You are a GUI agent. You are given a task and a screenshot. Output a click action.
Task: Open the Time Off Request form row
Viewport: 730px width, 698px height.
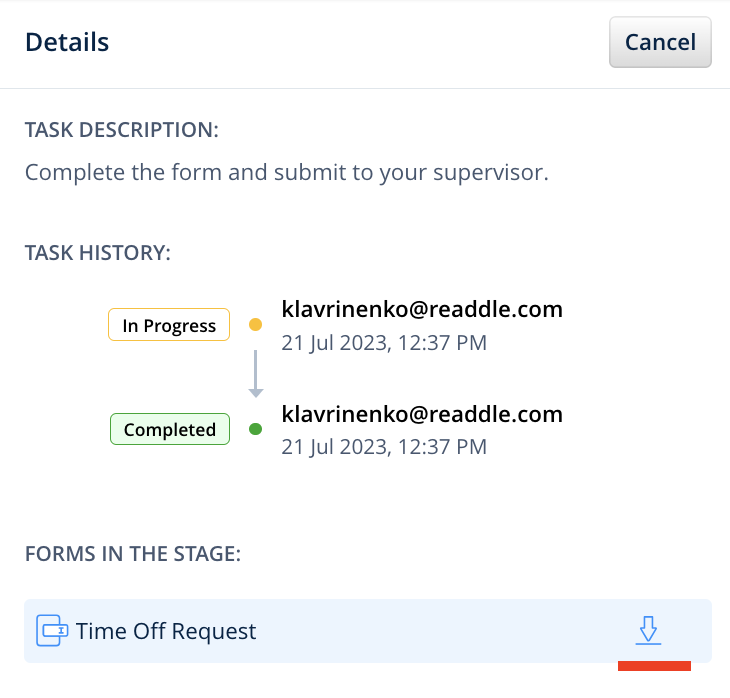tap(300, 631)
